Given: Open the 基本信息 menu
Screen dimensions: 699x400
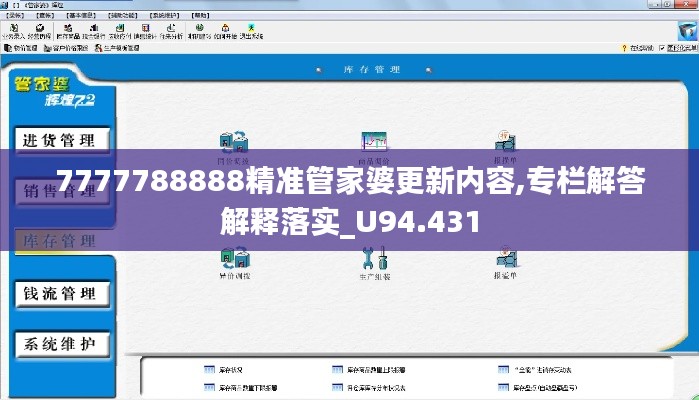Looking at the screenshot, I should pyautogui.click(x=81, y=15).
